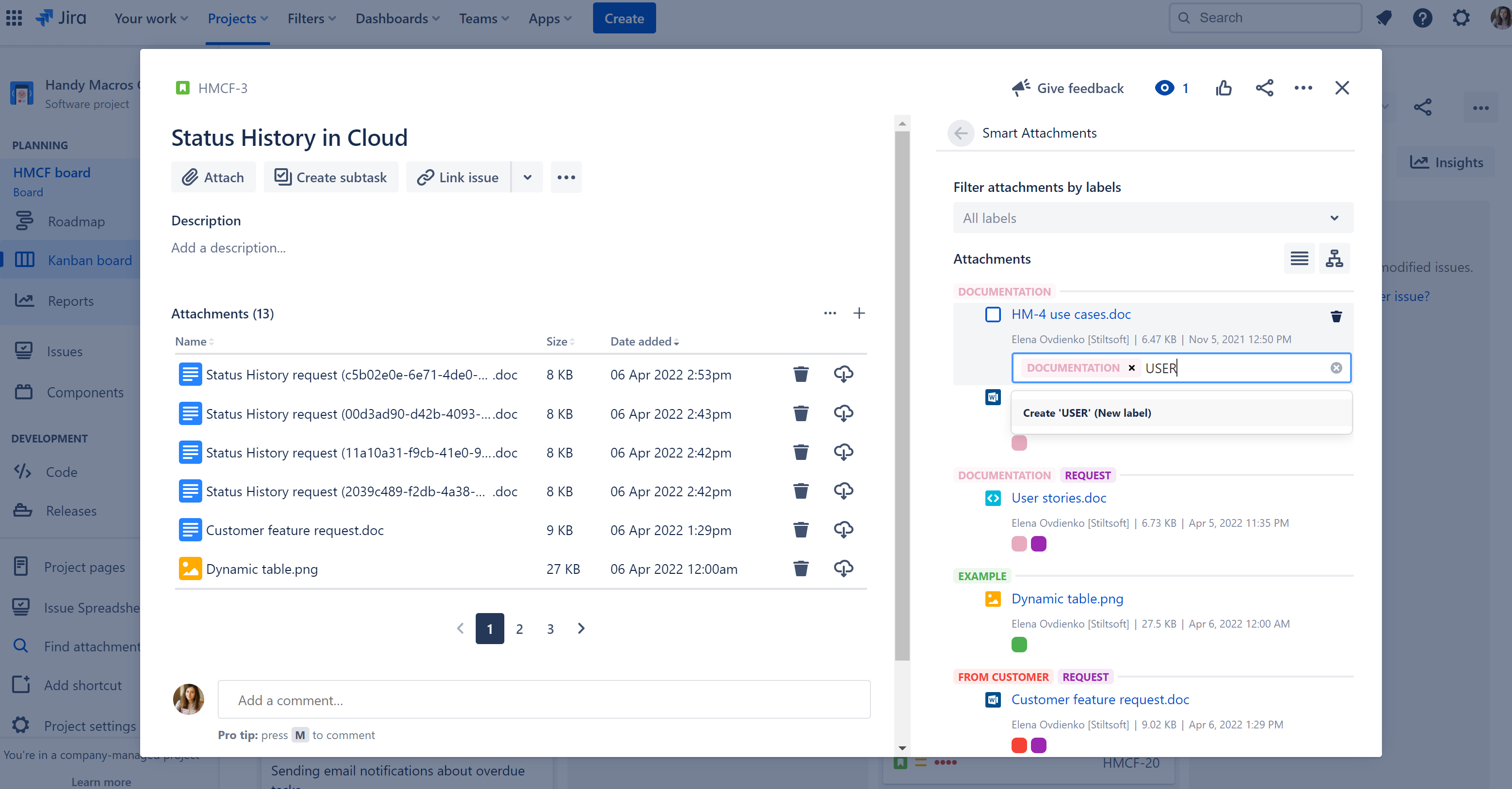1512x789 pixels.
Task: Open Reports in the sidebar
Action: pos(70,300)
